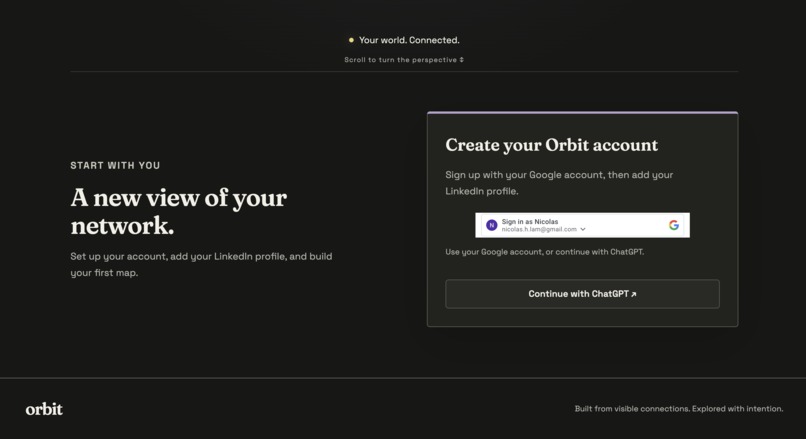Click the Your world. Connected. text
Viewport: 806px width, 439px height.
(409, 40)
